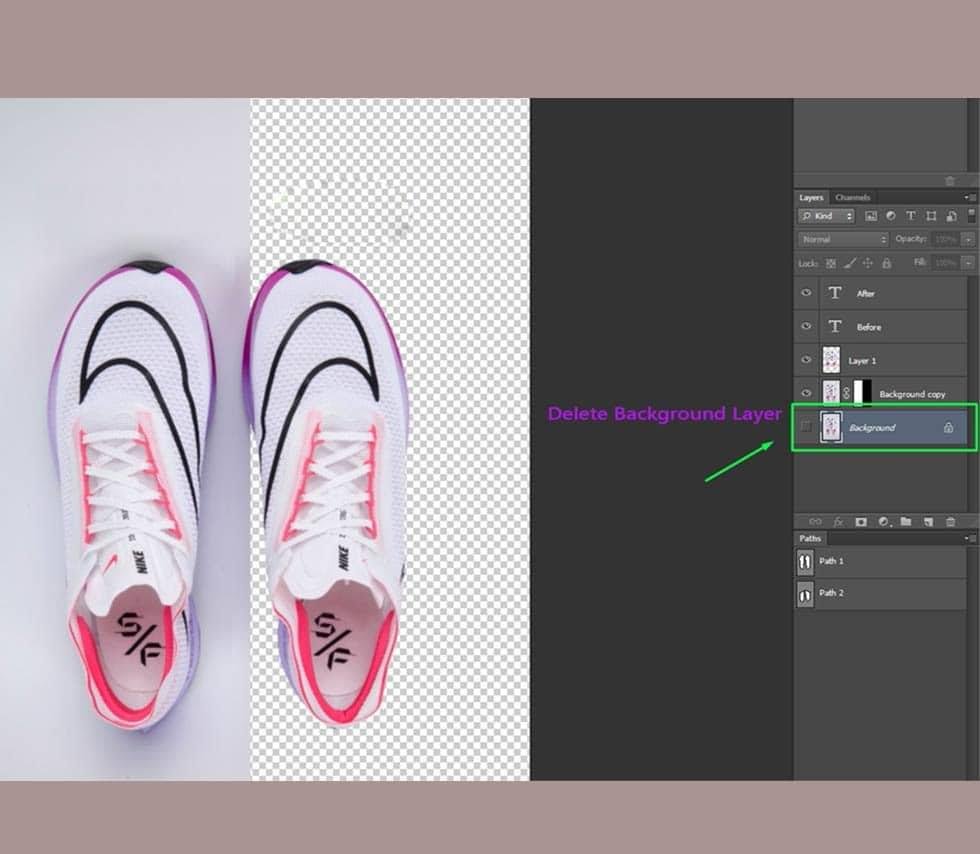Click Path 1 thumbnail
This screenshot has width=980, height=854.
tap(805, 562)
